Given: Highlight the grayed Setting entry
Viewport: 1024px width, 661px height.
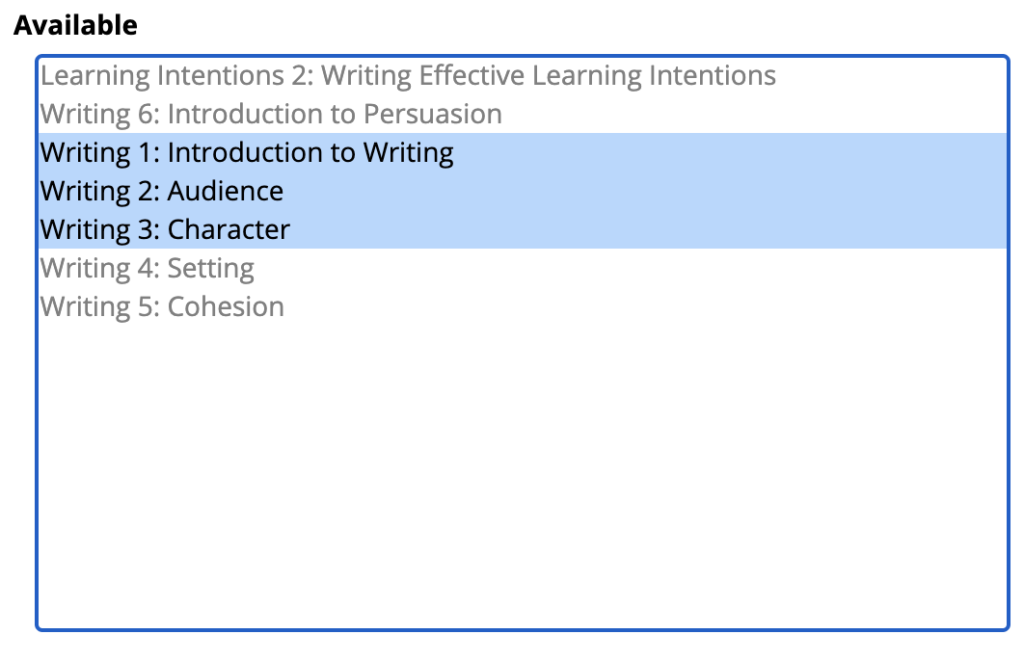Looking at the screenshot, I should pyautogui.click(x=147, y=268).
